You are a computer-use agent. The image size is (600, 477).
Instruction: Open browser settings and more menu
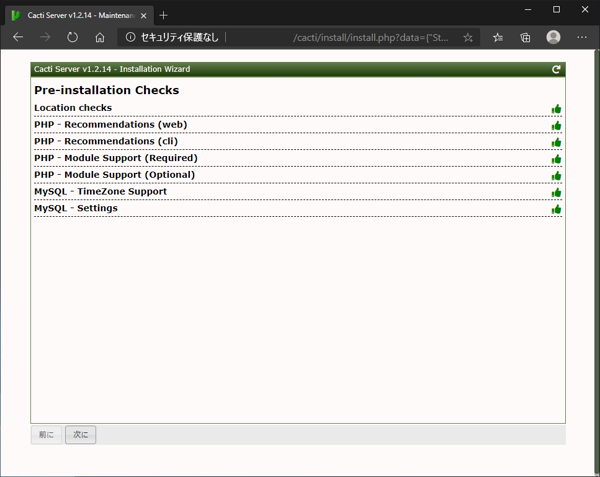[582, 37]
